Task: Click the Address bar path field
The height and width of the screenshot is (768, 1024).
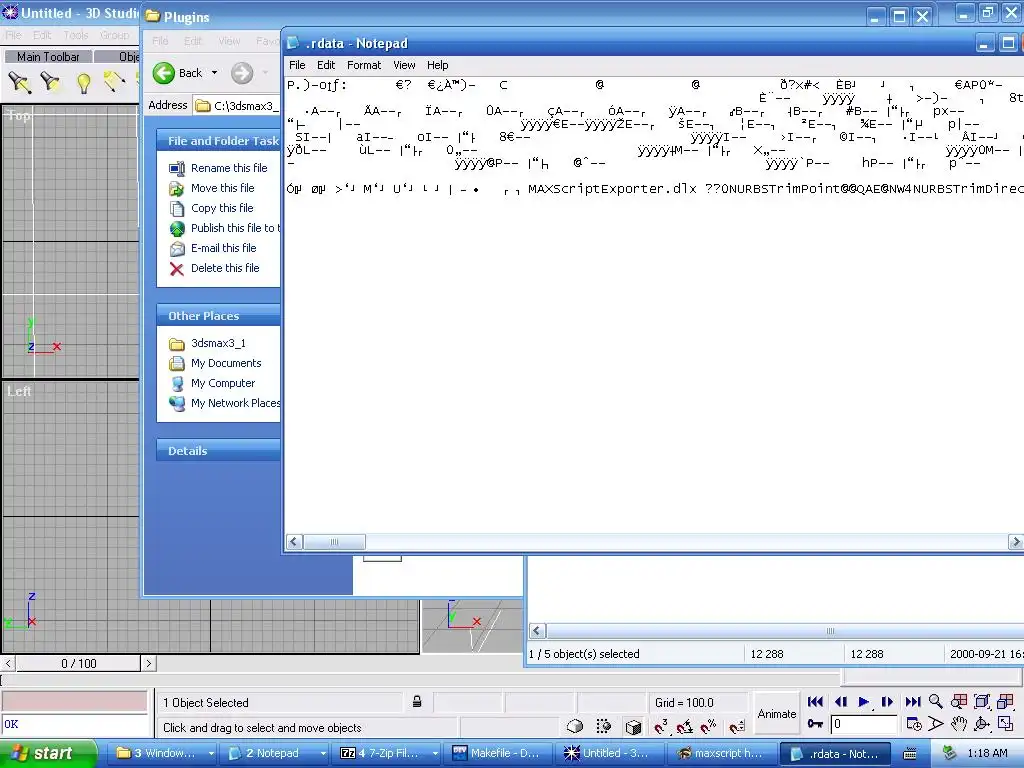Action: tap(237, 106)
